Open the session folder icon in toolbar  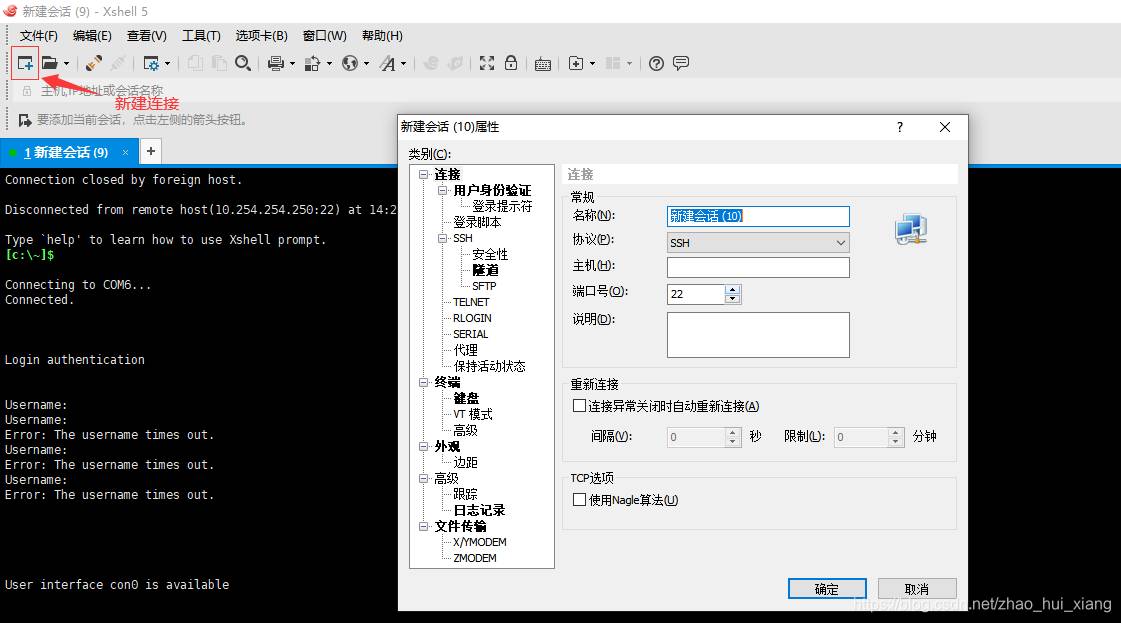coord(49,64)
